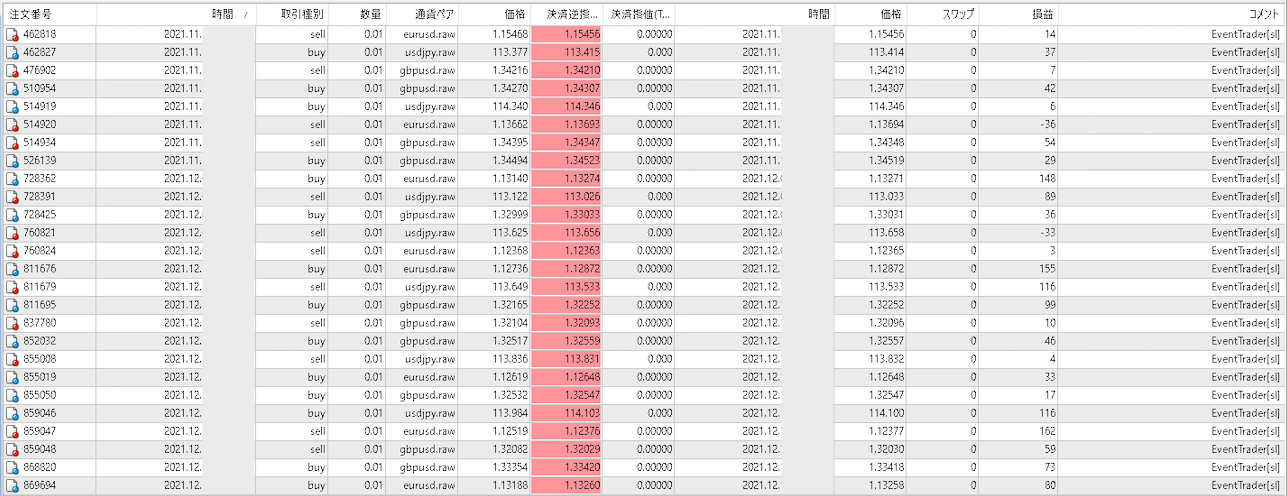The image size is (1287, 496).
Task: Choose the icon for order 811679
Action: pyautogui.click(x=12, y=286)
